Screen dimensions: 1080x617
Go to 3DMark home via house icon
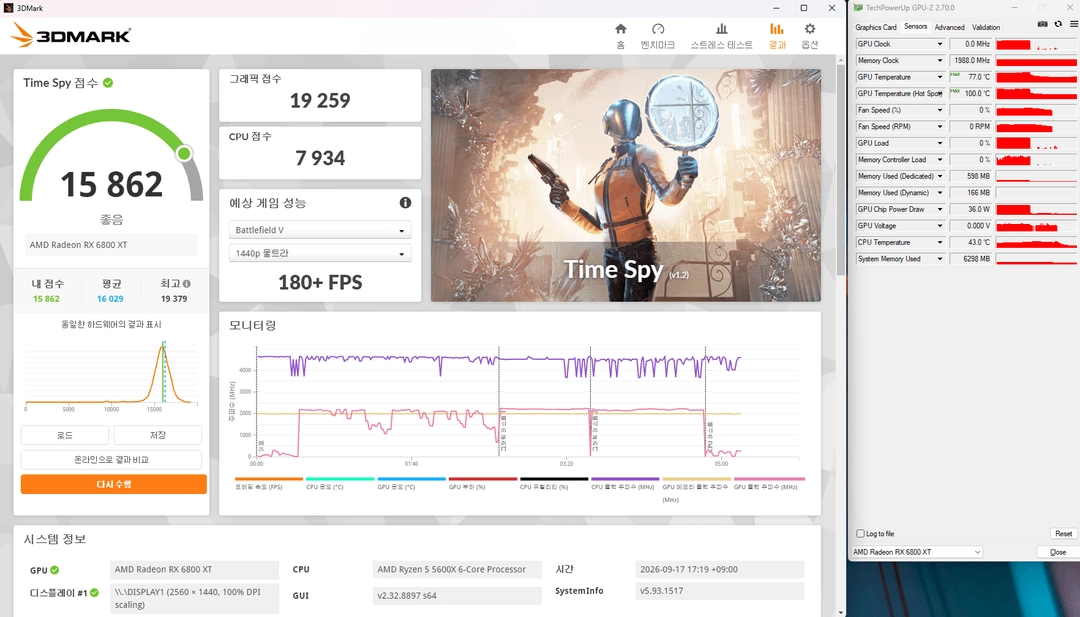621,29
